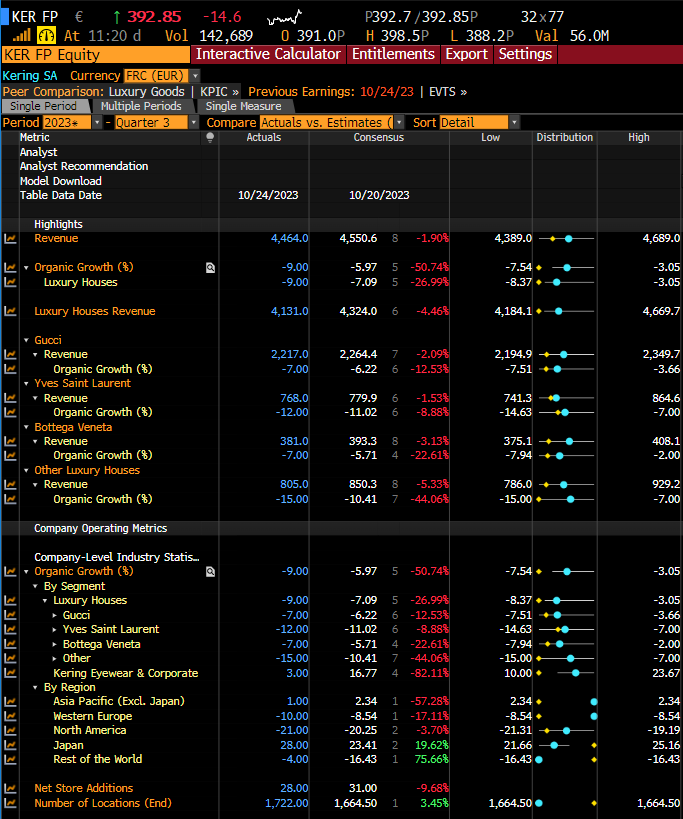Open chart icon for Yves Saint Laurent Revenue row

coord(10,399)
